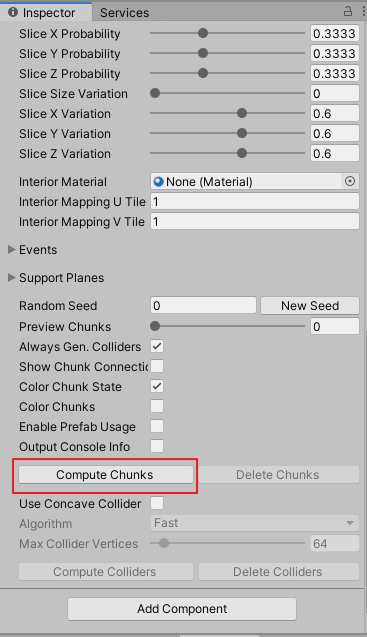Enable the Output Console Info checkbox
Viewport: 367px width, 637px height.
click(157, 446)
